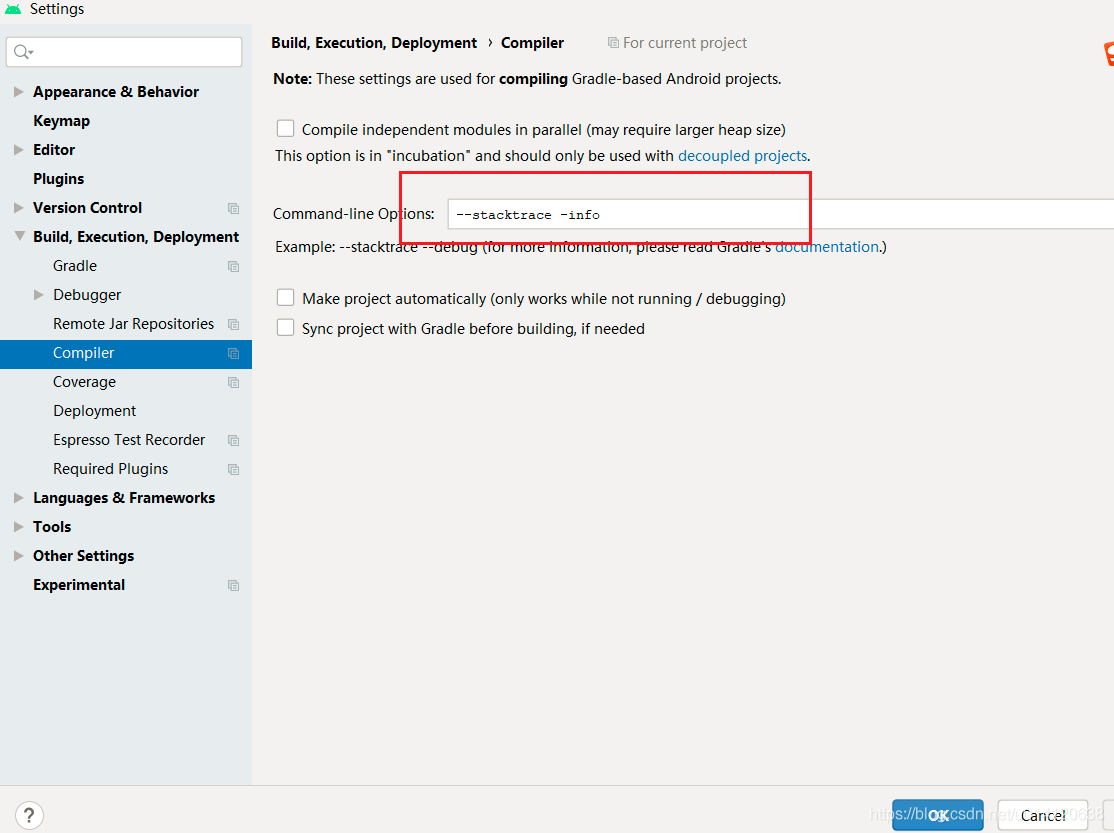Collapse the Build, Execution, Deployment section

tap(19, 236)
